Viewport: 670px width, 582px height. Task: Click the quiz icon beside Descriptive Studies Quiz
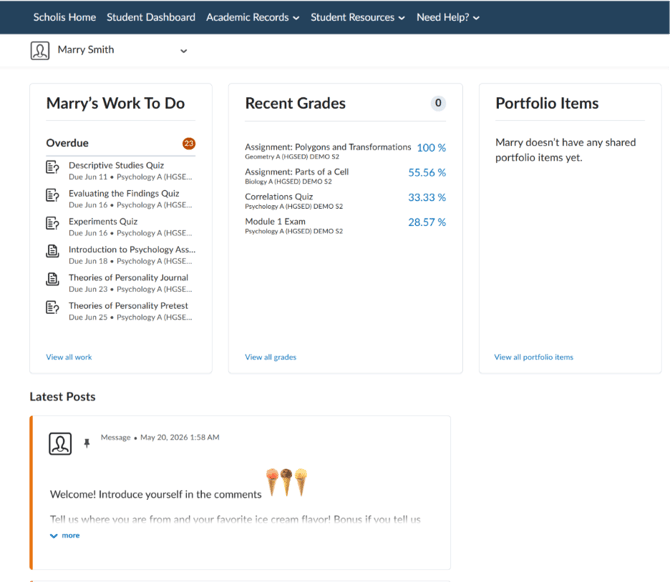tap(52, 167)
